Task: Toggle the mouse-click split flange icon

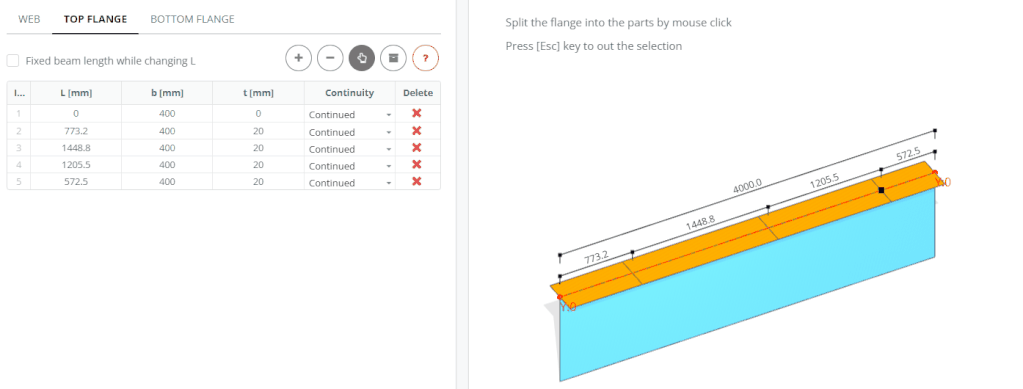Action: [362, 58]
